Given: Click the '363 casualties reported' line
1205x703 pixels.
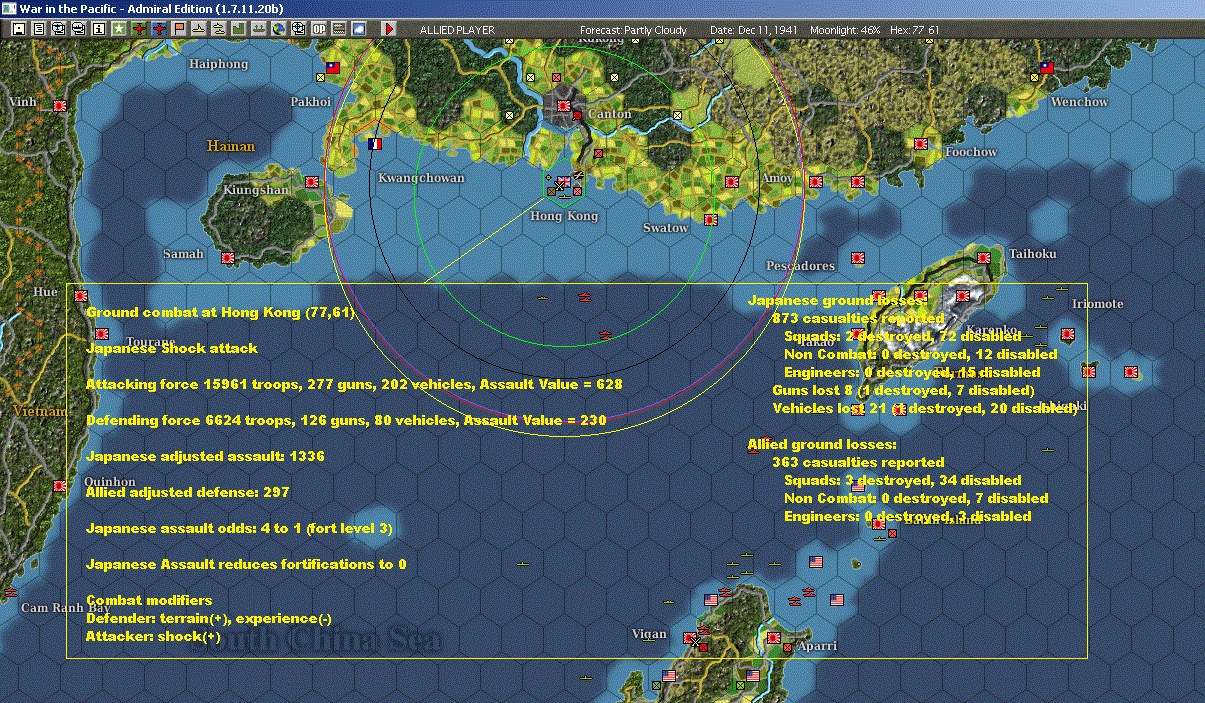Looking at the screenshot, I should (x=858, y=462).
